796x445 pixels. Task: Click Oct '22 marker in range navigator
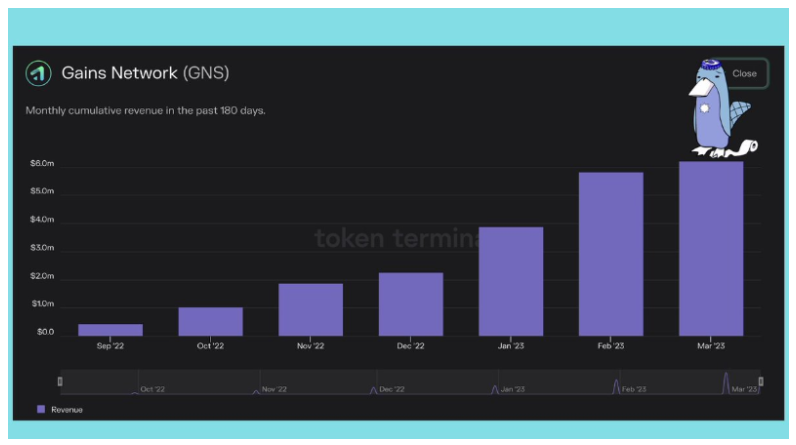pos(152,389)
